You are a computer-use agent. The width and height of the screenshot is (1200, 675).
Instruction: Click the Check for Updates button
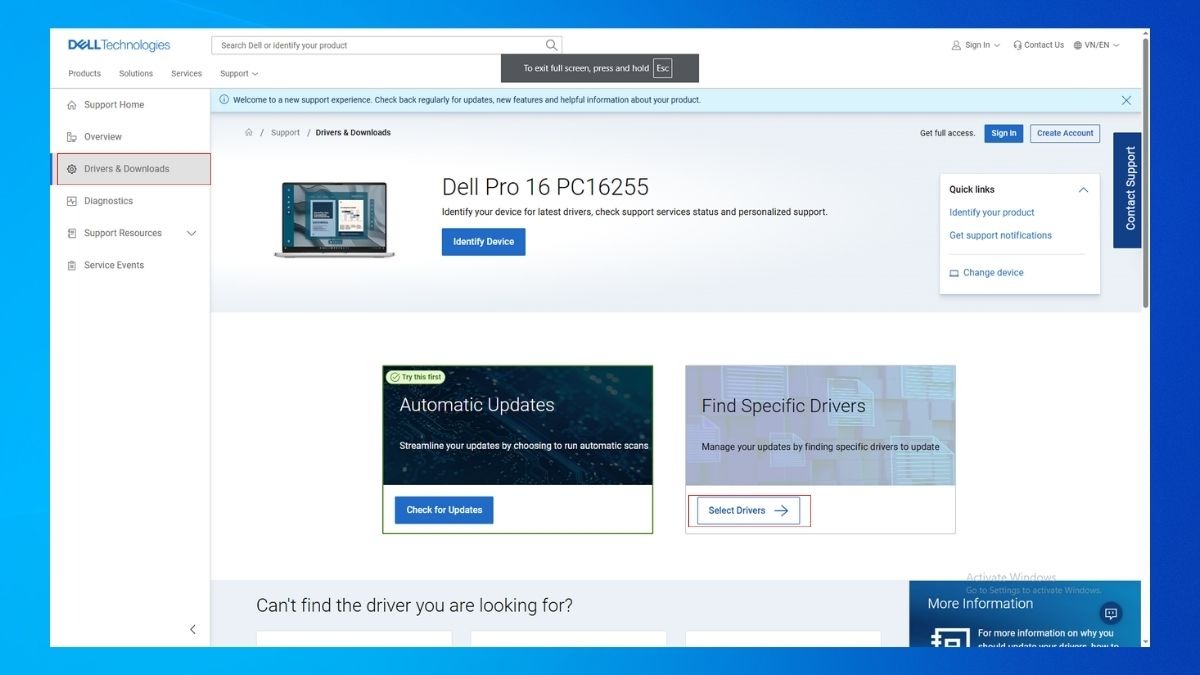444,510
